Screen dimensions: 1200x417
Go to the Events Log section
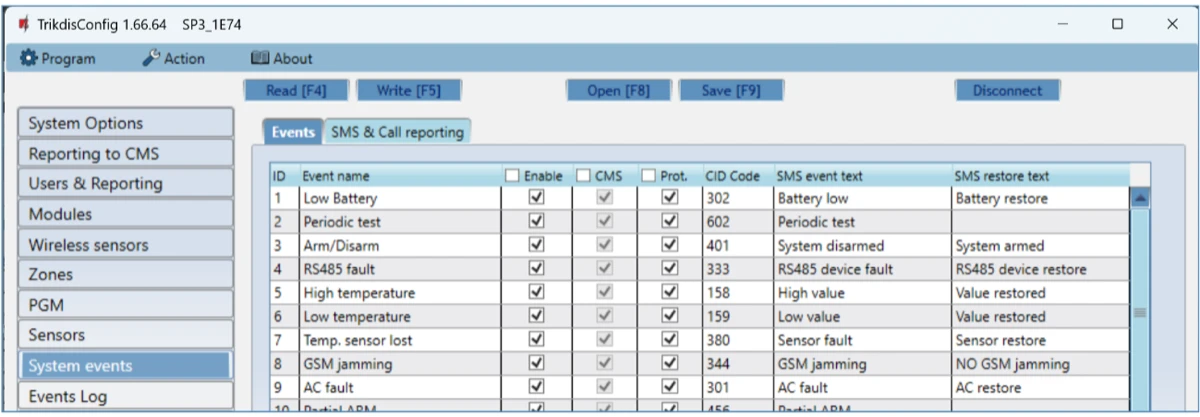(x=125, y=396)
